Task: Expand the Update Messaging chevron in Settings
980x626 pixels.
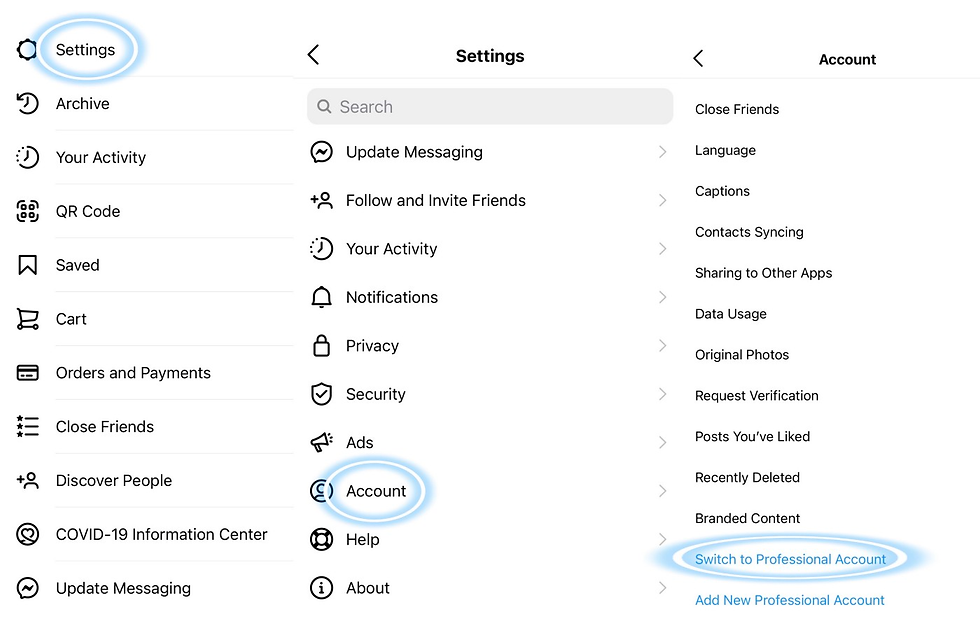Action: click(x=662, y=152)
